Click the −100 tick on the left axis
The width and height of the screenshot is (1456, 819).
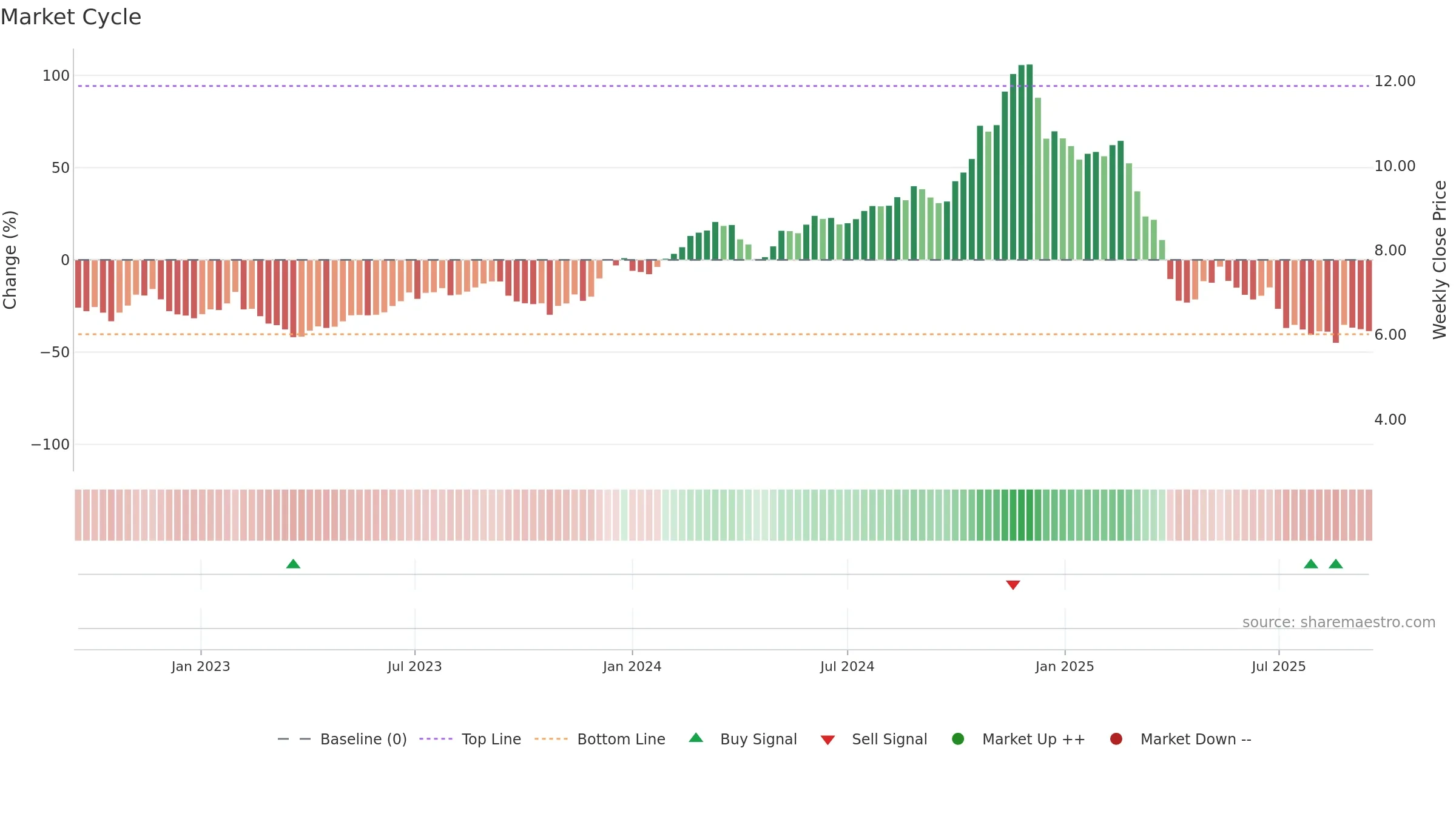[50, 445]
